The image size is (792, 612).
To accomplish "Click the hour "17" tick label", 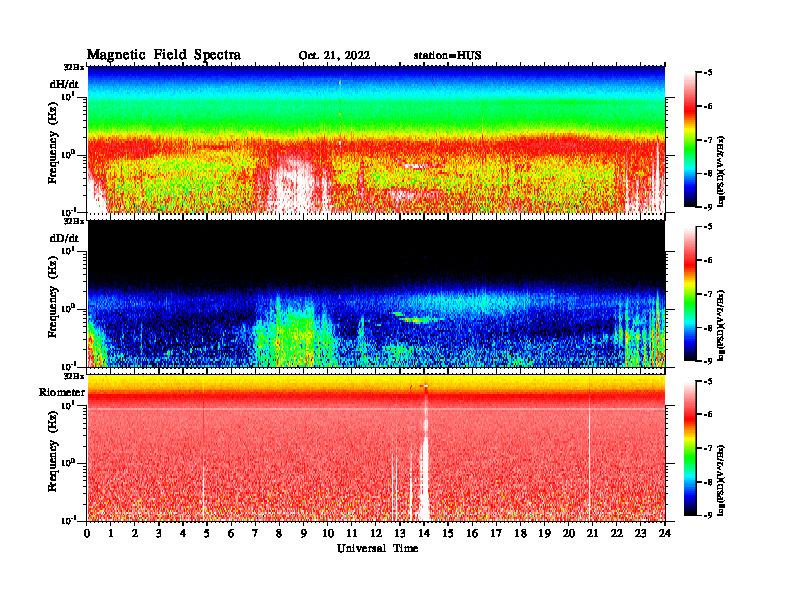I will click(x=496, y=534).
